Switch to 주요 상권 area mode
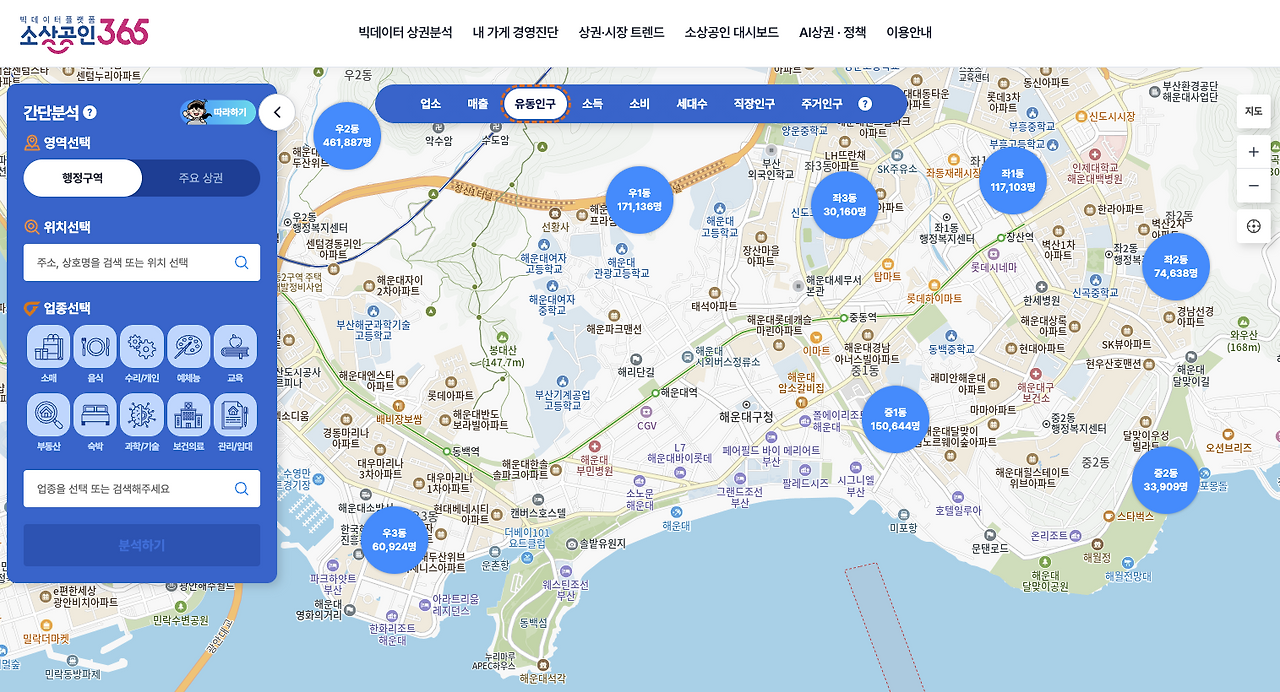The height and width of the screenshot is (692, 1280). (x=200, y=178)
